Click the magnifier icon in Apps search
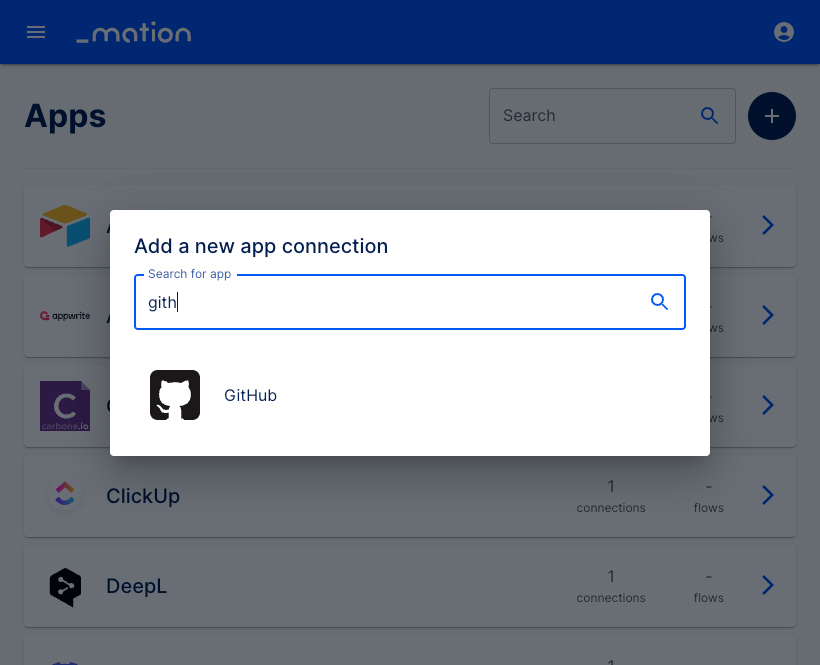820x665 pixels. [709, 116]
